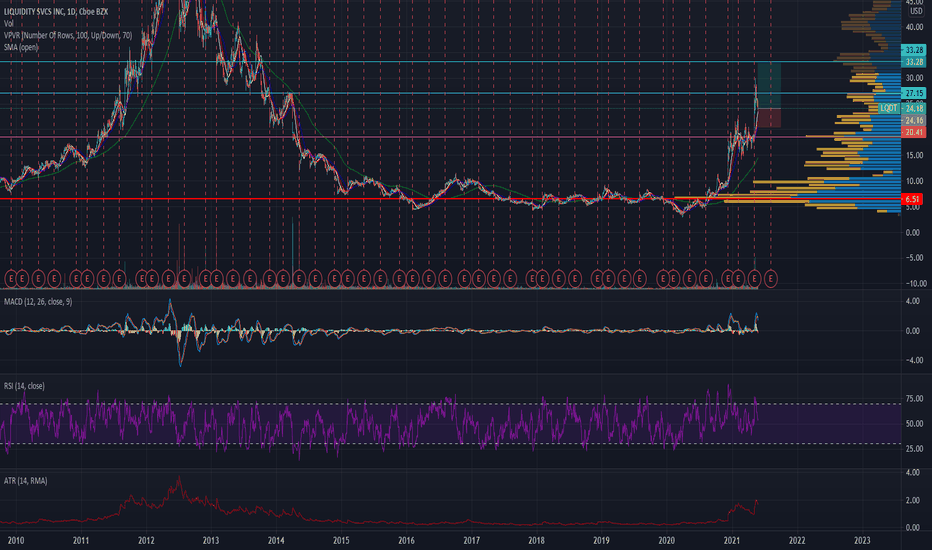932x550 pixels.
Task: Click the 10.00 value on price axis
Action: tap(914, 181)
